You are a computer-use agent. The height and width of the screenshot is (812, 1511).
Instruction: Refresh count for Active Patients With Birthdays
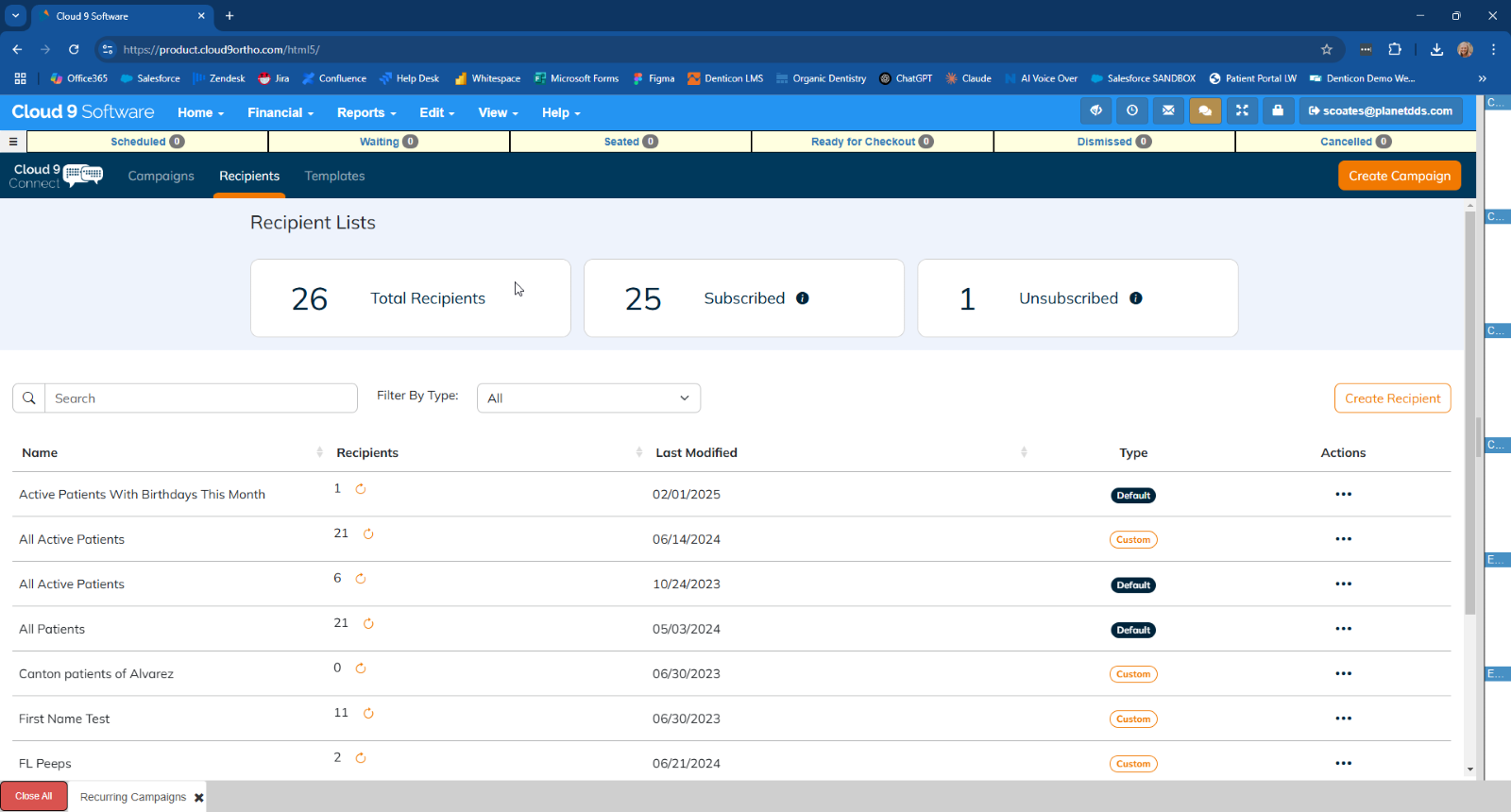(361, 489)
